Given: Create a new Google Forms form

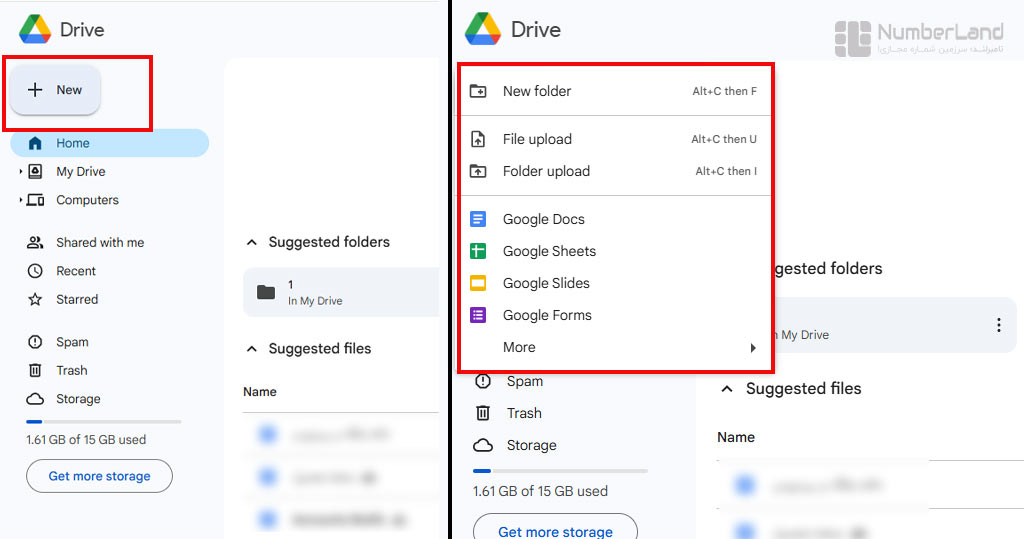Looking at the screenshot, I should (x=615, y=316).
